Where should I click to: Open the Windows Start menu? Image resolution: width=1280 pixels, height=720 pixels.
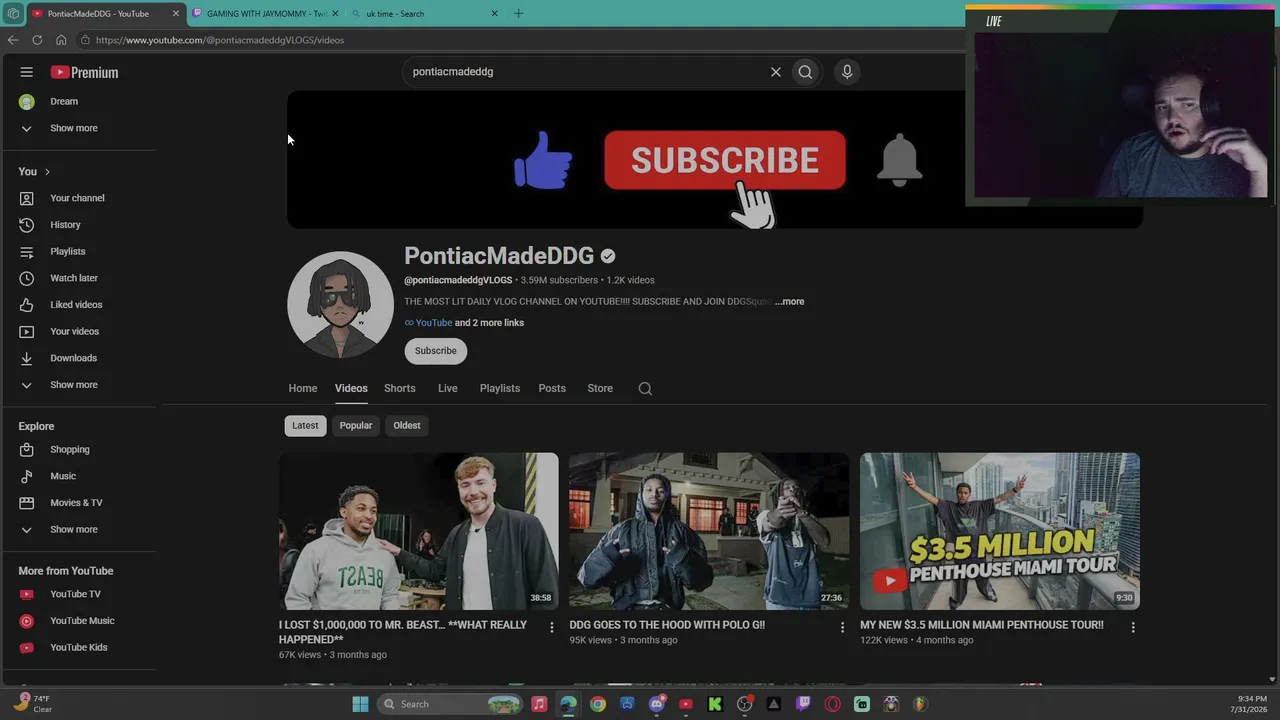pyautogui.click(x=360, y=704)
